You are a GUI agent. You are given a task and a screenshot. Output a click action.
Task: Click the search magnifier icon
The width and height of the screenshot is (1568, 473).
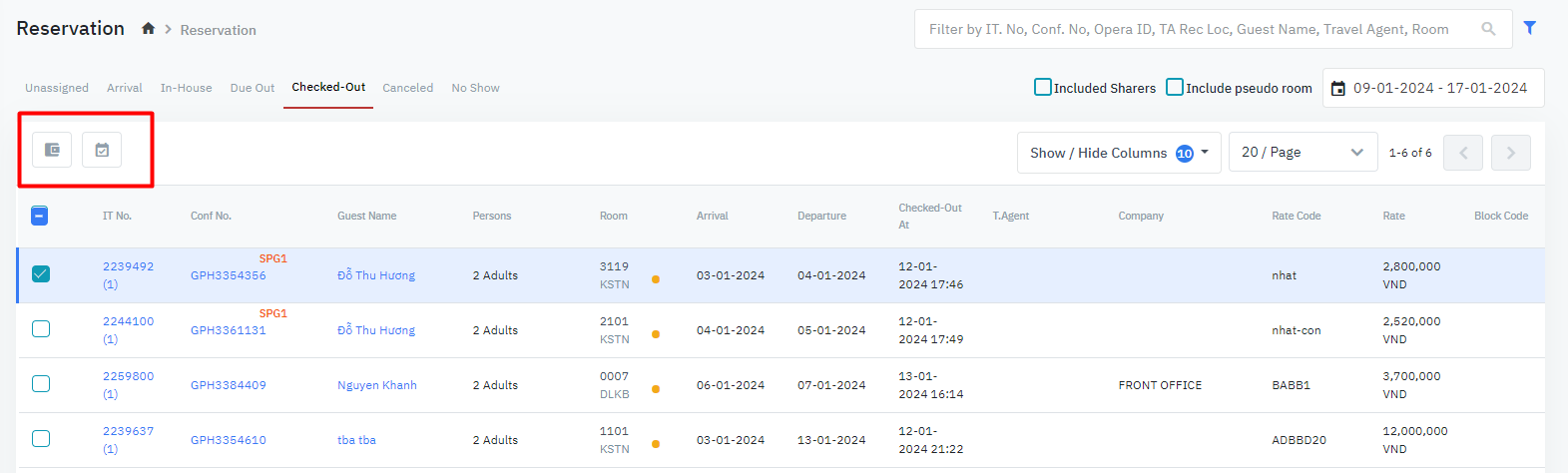point(1488,29)
